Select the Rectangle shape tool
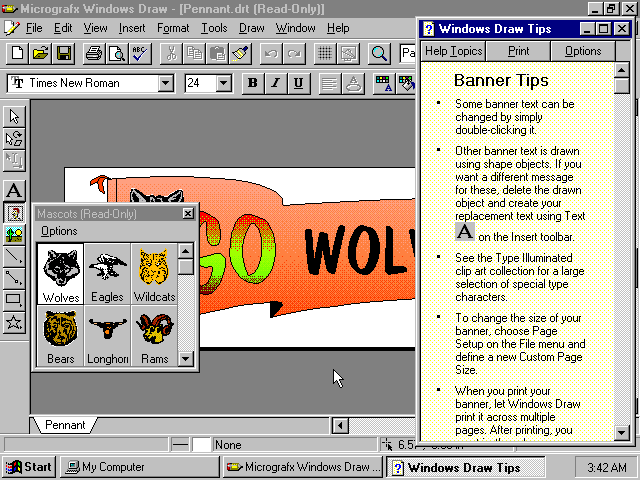 tap(14, 300)
